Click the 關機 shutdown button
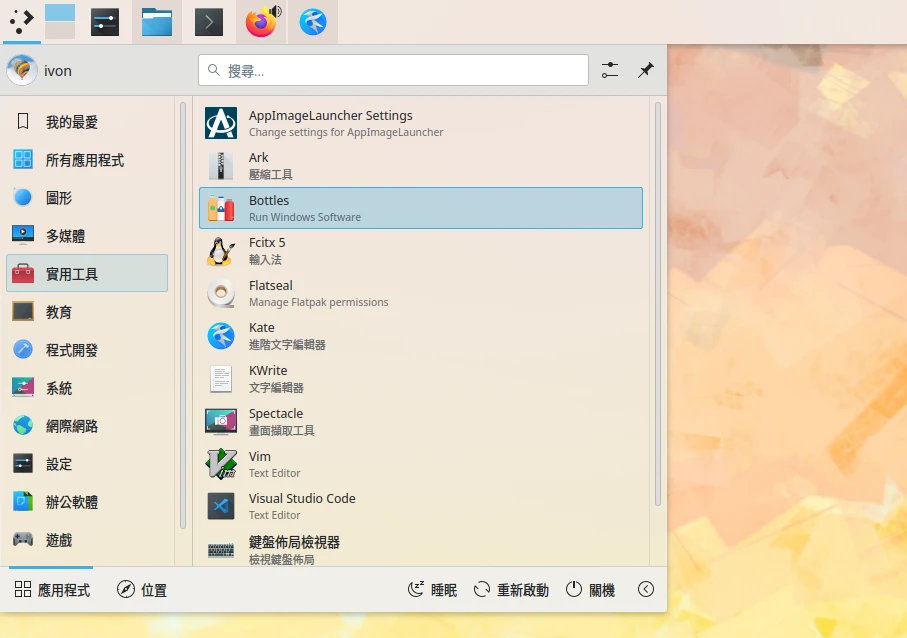The height and width of the screenshot is (638, 907). 590,590
